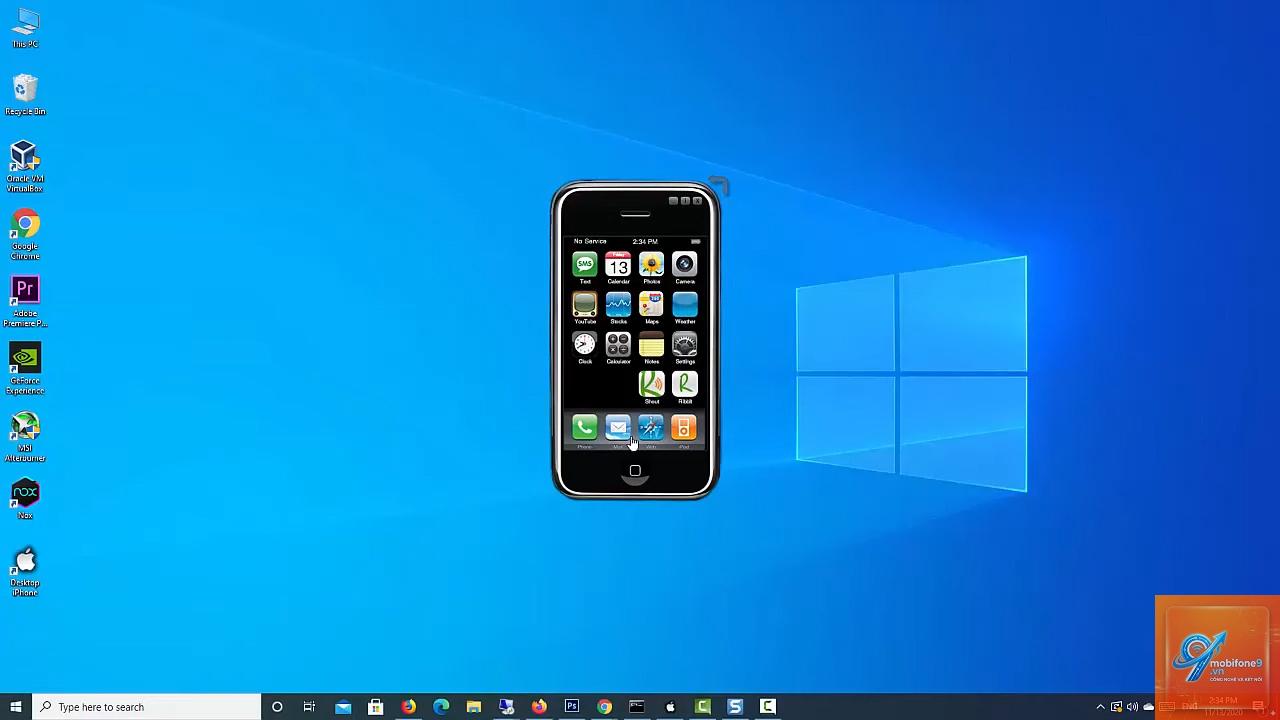The width and height of the screenshot is (1280, 720).
Task: Click the taskbar search box
Action: (x=146, y=707)
